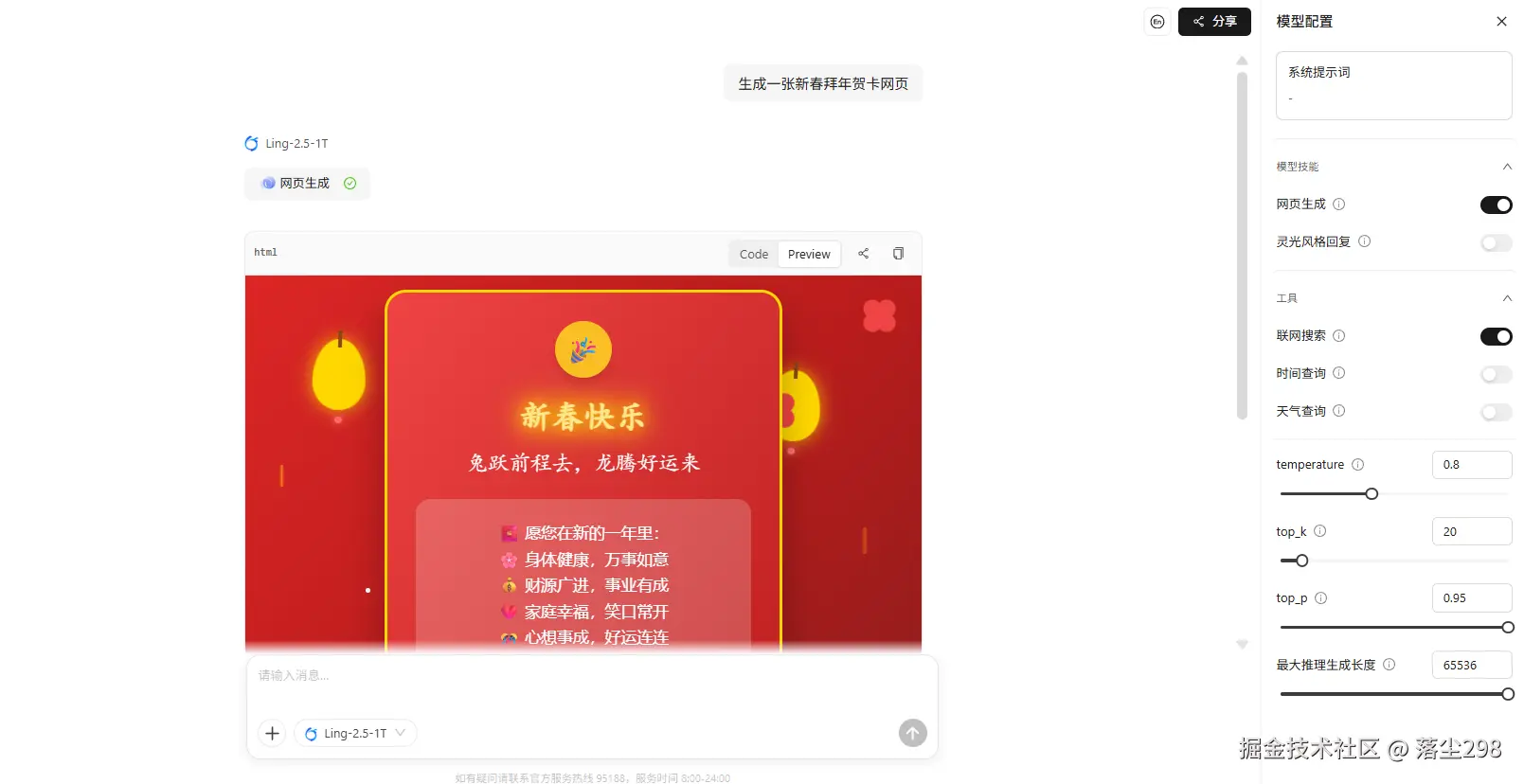Viewport: 1524px width, 784px height.
Task: Select the Preview tab
Action: click(809, 254)
